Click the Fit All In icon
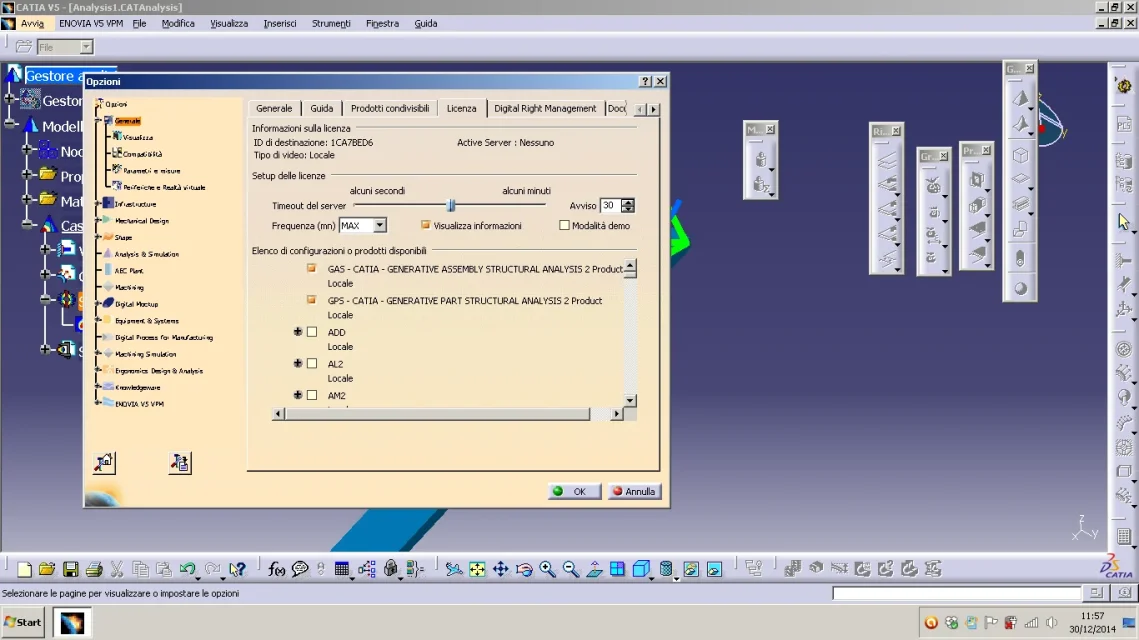The width and height of the screenshot is (1139, 640). pyautogui.click(x=477, y=570)
